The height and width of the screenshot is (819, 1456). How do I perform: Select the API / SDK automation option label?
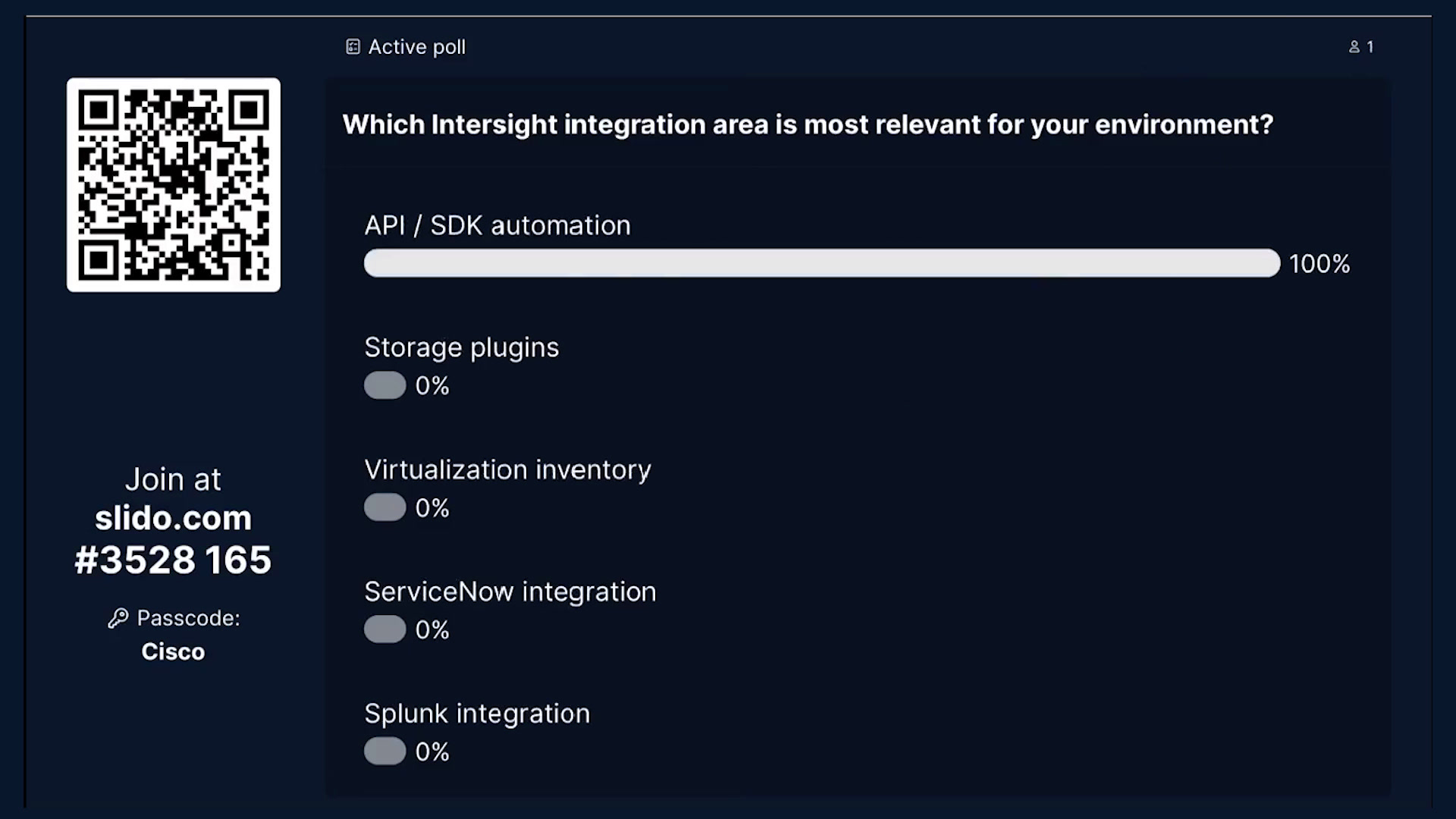(x=497, y=225)
